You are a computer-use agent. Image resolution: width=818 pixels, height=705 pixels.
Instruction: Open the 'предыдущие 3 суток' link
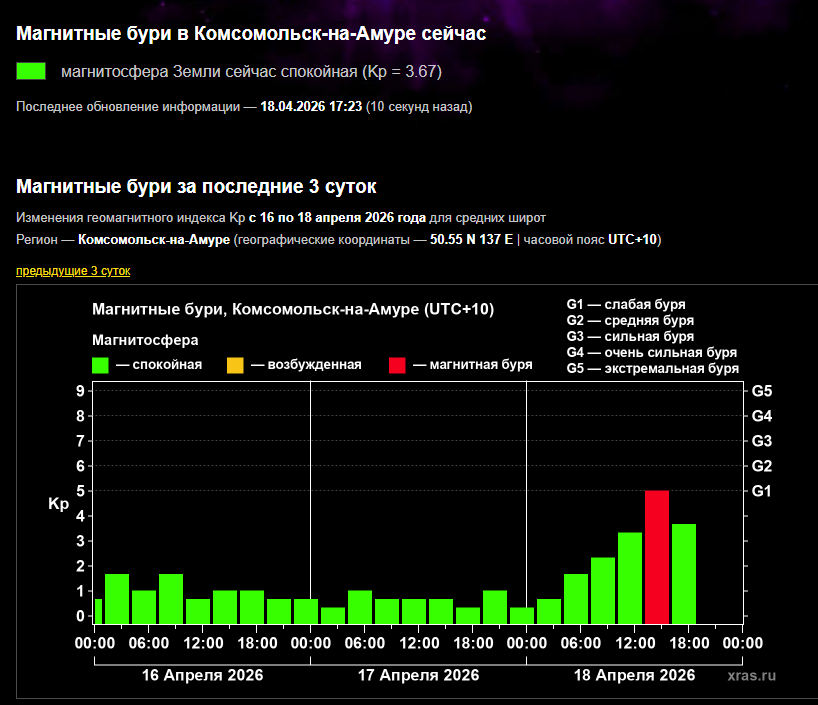point(73,271)
